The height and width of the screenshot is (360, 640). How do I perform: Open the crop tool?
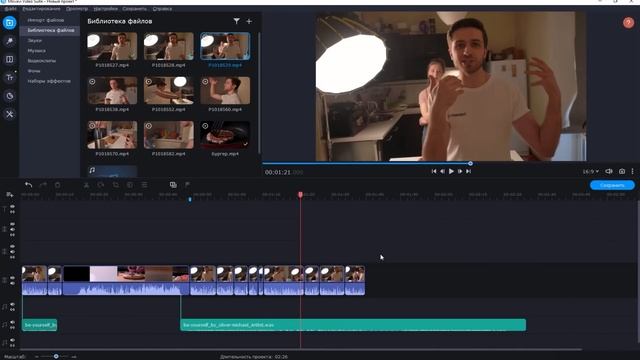point(116,185)
